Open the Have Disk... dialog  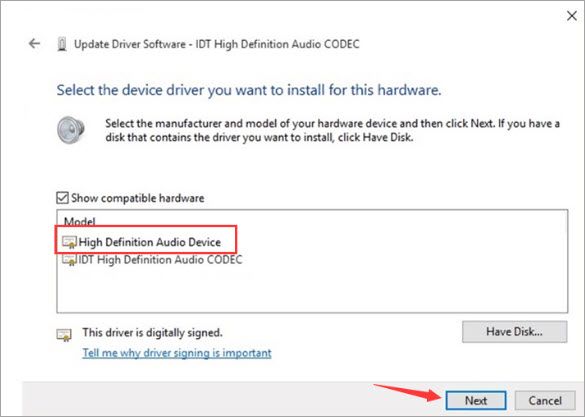514,332
